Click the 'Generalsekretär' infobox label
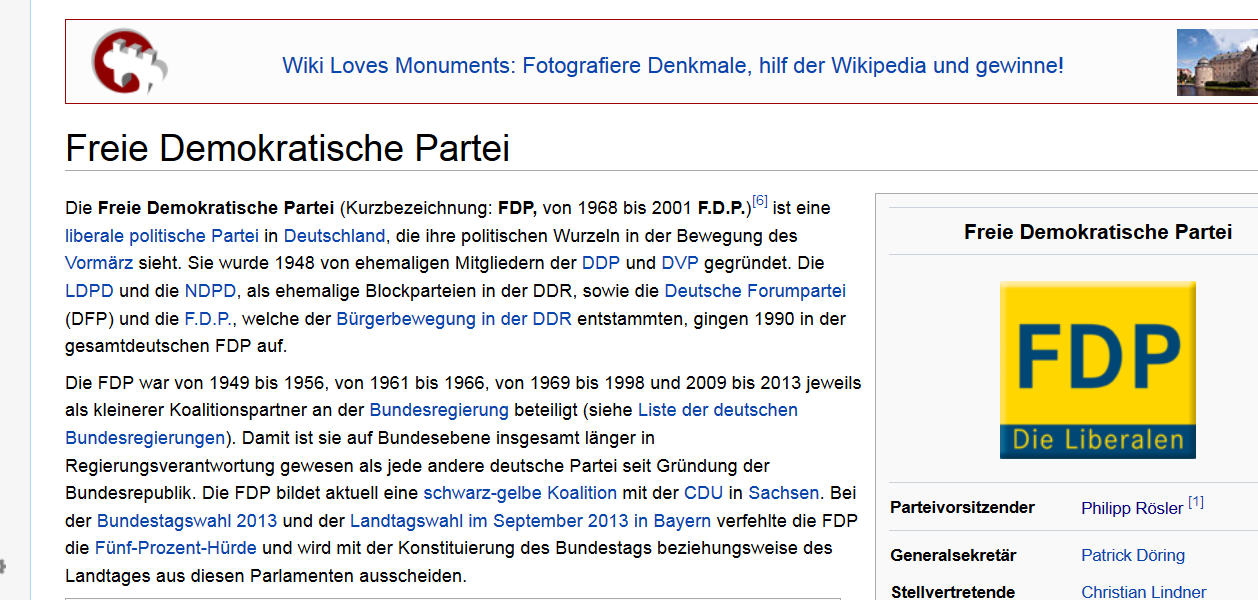 [x=951, y=555]
